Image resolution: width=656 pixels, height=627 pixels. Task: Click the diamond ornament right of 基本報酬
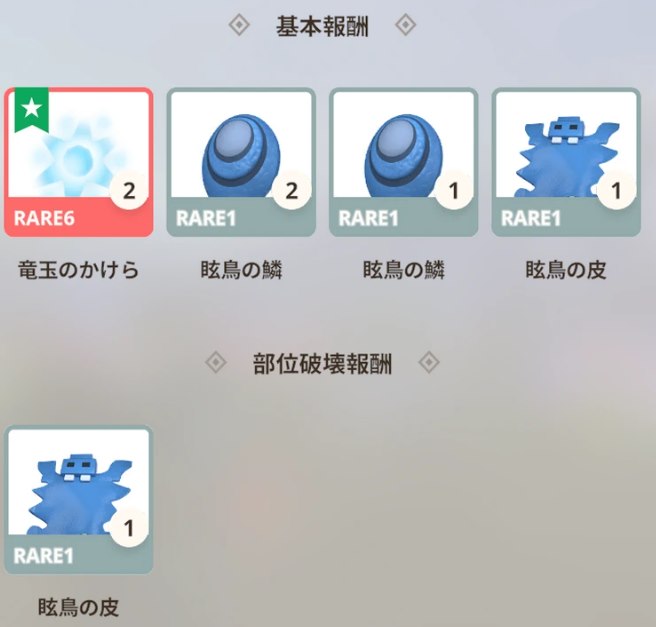coord(405,25)
